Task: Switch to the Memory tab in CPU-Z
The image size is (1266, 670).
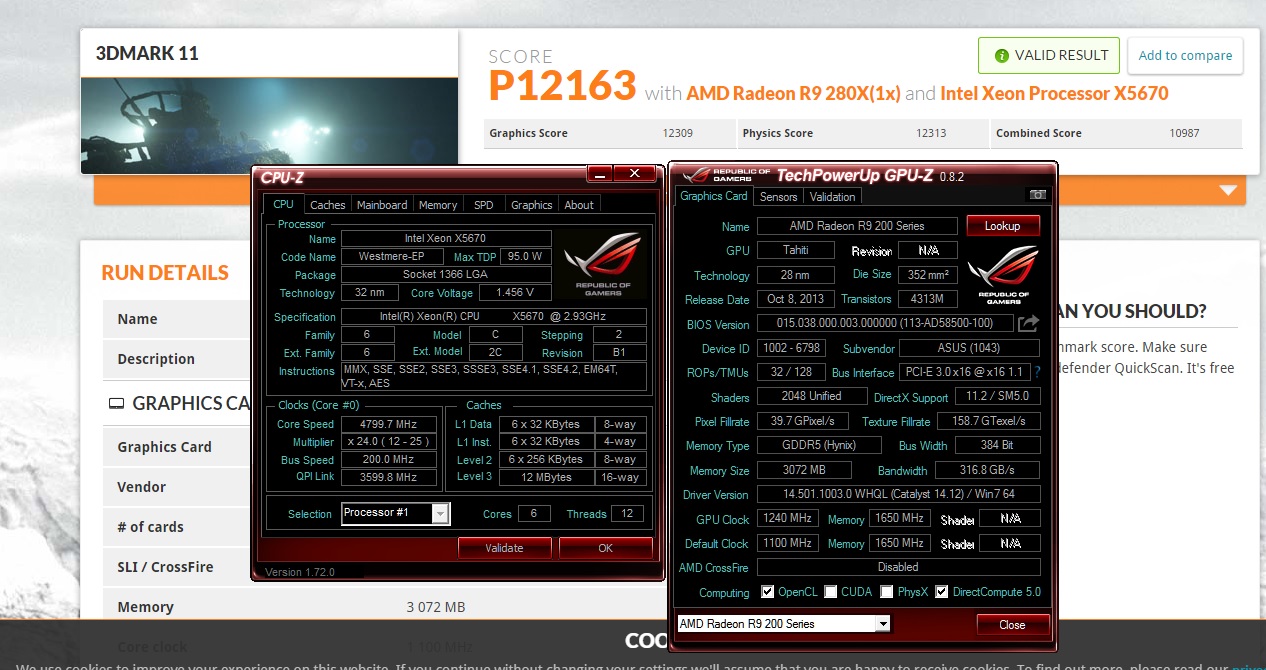Action: tap(438, 204)
